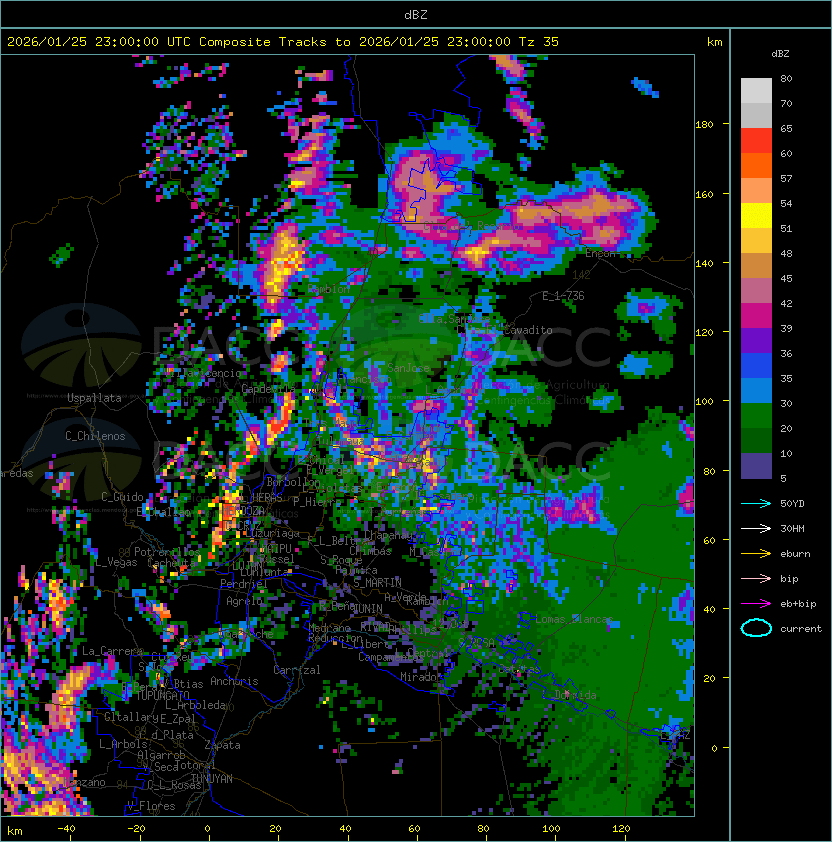Click the Composite Tracks timestamp header text
This screenshot has height=842, width=832.
283,42
